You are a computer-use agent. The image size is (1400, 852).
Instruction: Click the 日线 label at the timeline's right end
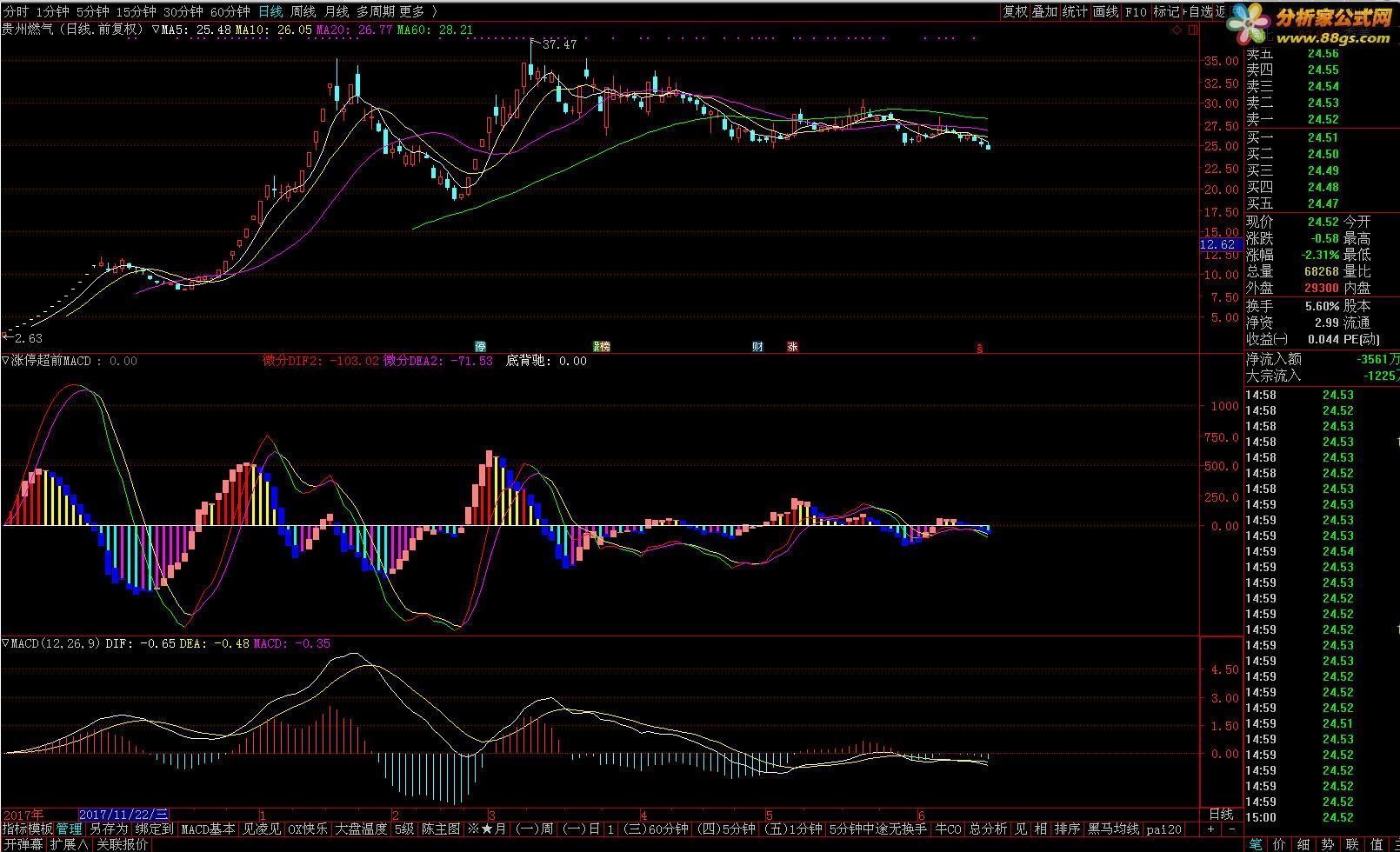[x=1221, y=815]
